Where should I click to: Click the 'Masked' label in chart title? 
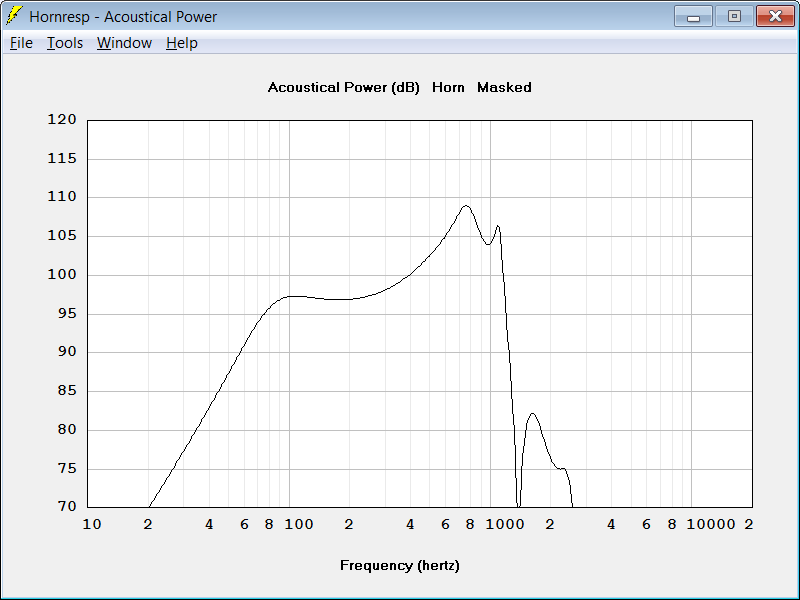pyautogui.click(x=504, y=88)
